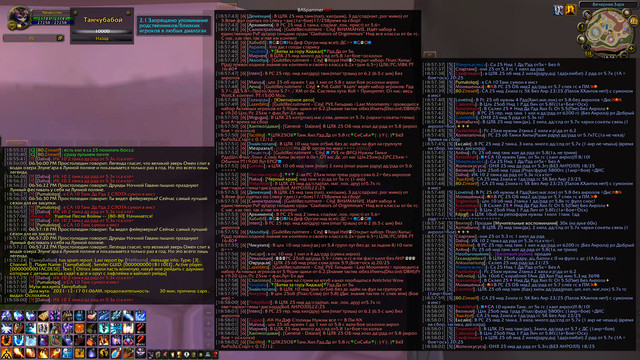Image resolution: width=640 pixels, height=360 pixels.
Task: Click the cyan glowing figure ability icon
Action: pyautogui.click(x=104, y=328)
